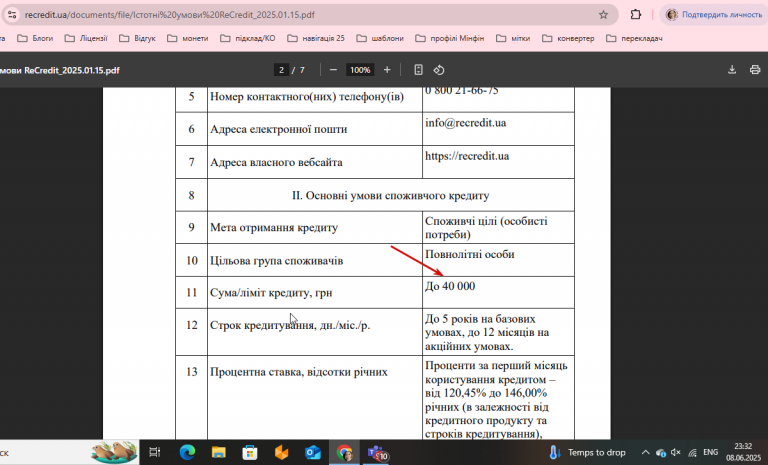Open the конвертер bookmarks folder
This screenshot has width=768, height=465.
[x=568, y=38]
